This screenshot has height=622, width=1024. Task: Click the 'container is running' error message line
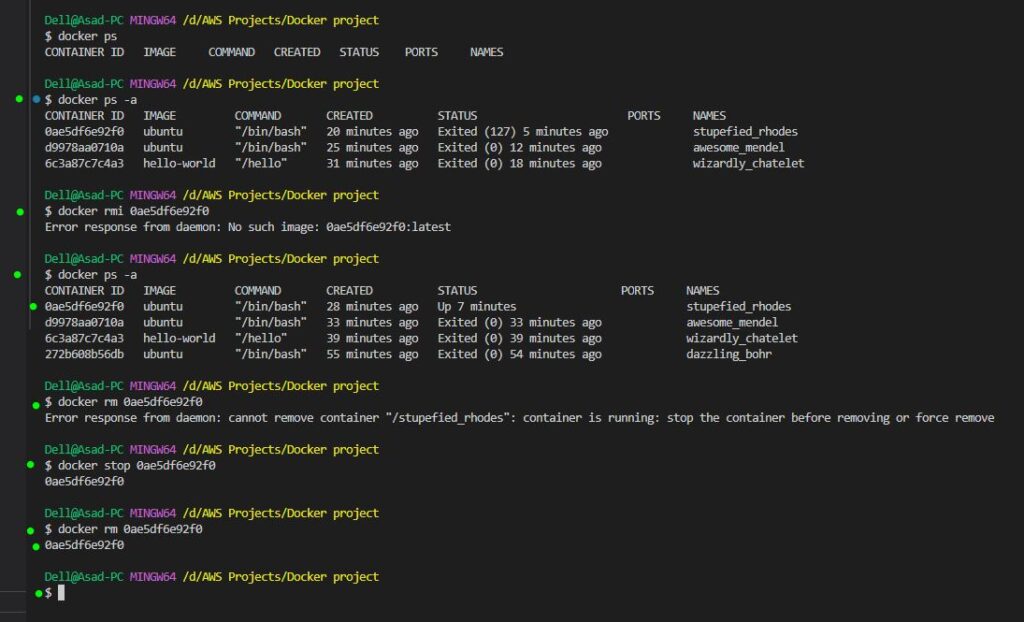tap(519, 417)
